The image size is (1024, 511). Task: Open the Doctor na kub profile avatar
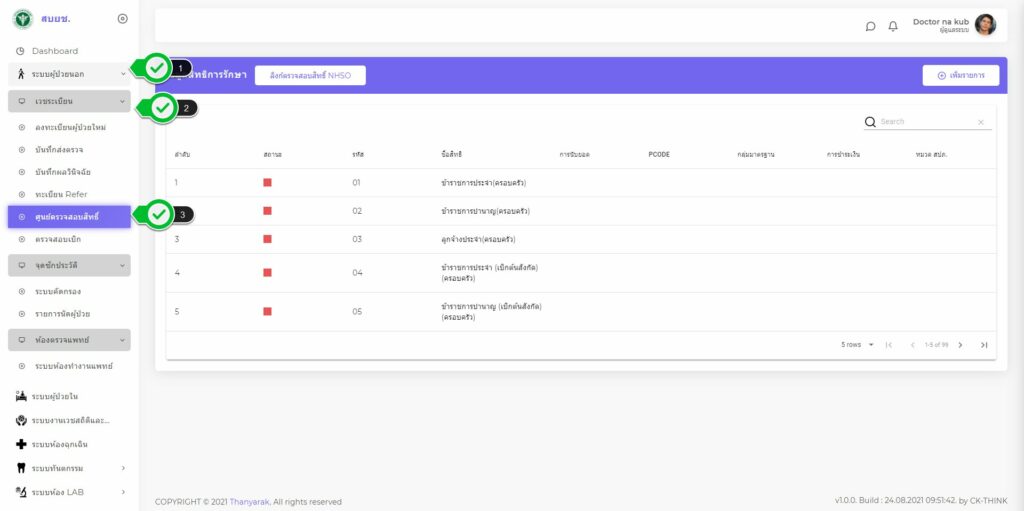click(985, 25)
